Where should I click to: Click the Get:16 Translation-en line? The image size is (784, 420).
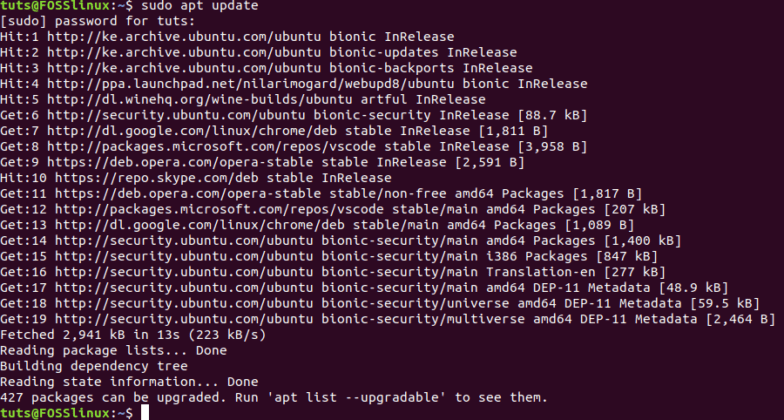point(332,272)
